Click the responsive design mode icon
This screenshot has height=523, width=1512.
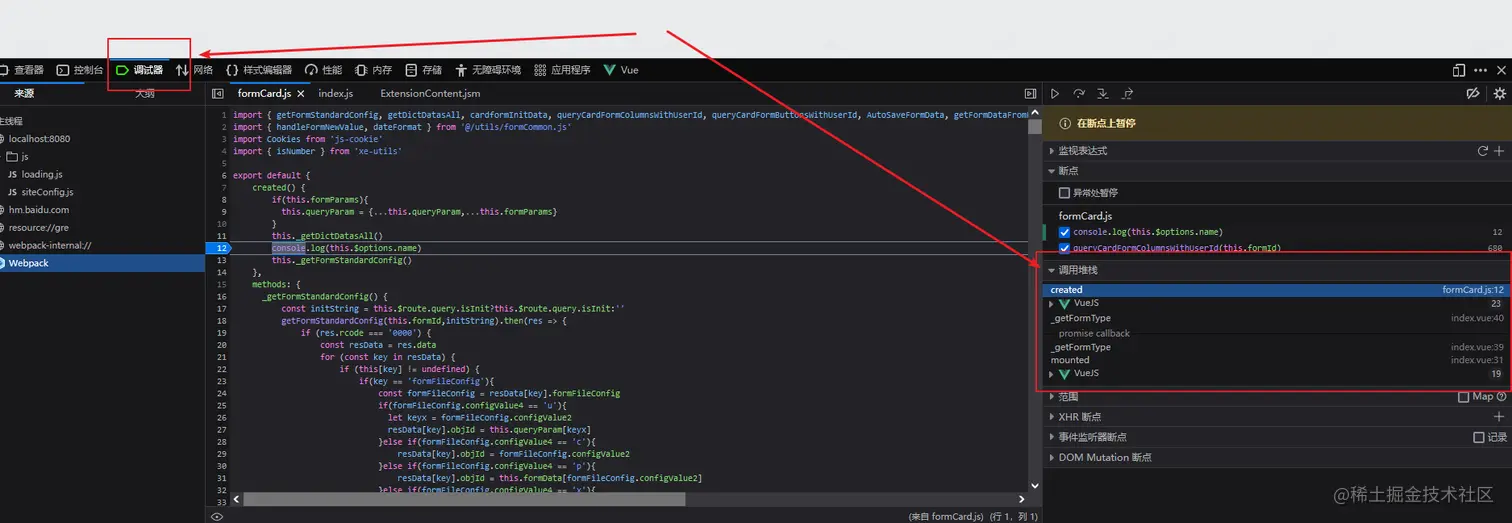tap(1459, 70)
